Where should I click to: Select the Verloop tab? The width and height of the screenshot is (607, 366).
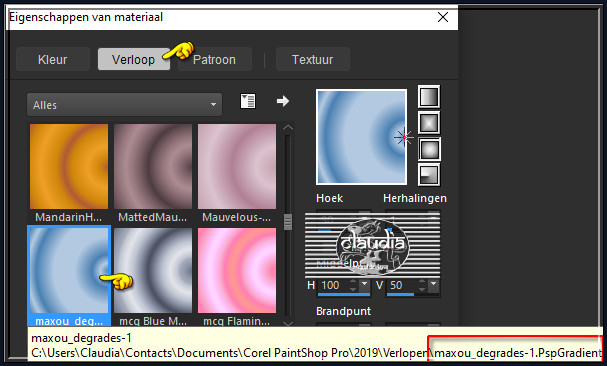click(x=134, y=60)
